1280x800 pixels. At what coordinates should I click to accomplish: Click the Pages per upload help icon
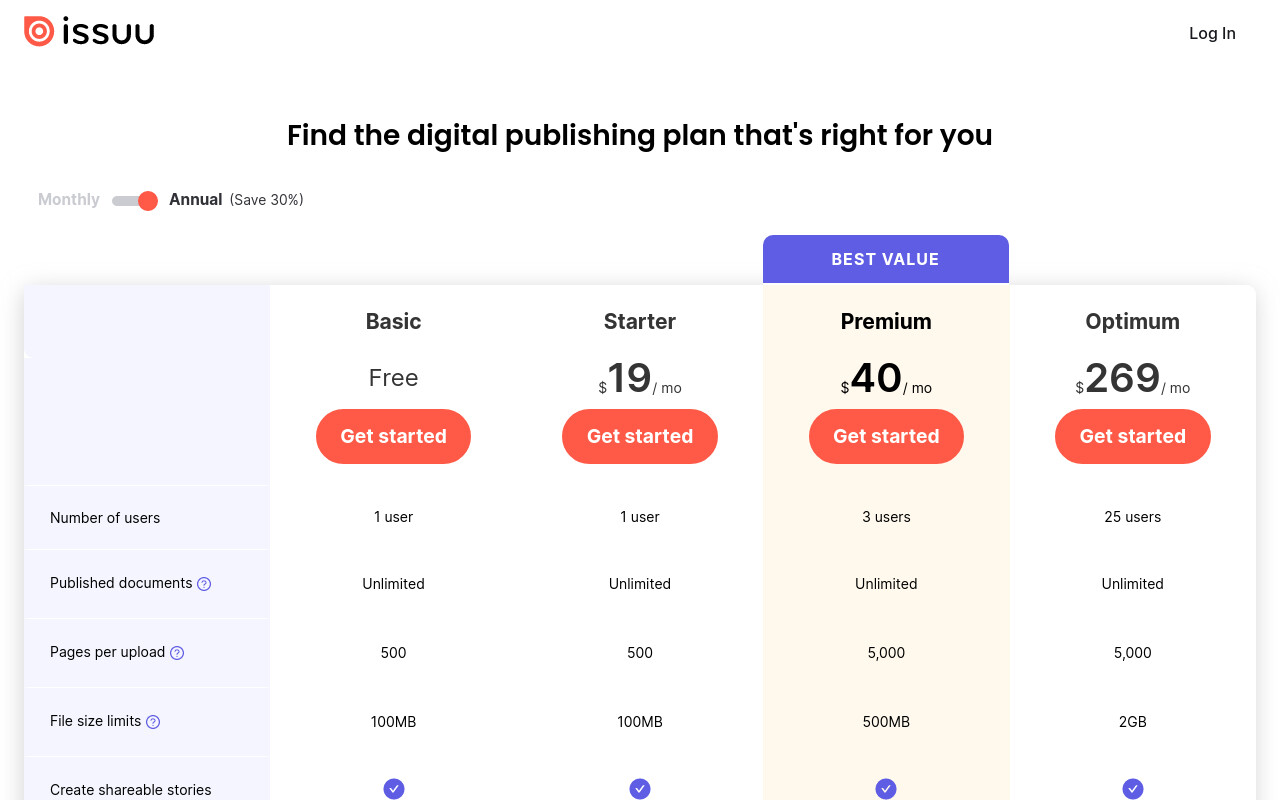[x=177, y=653]
